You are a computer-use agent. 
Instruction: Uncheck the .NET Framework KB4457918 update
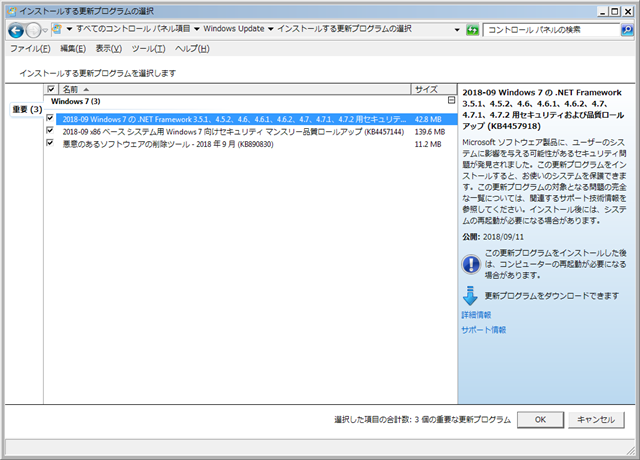click(50, 118)
